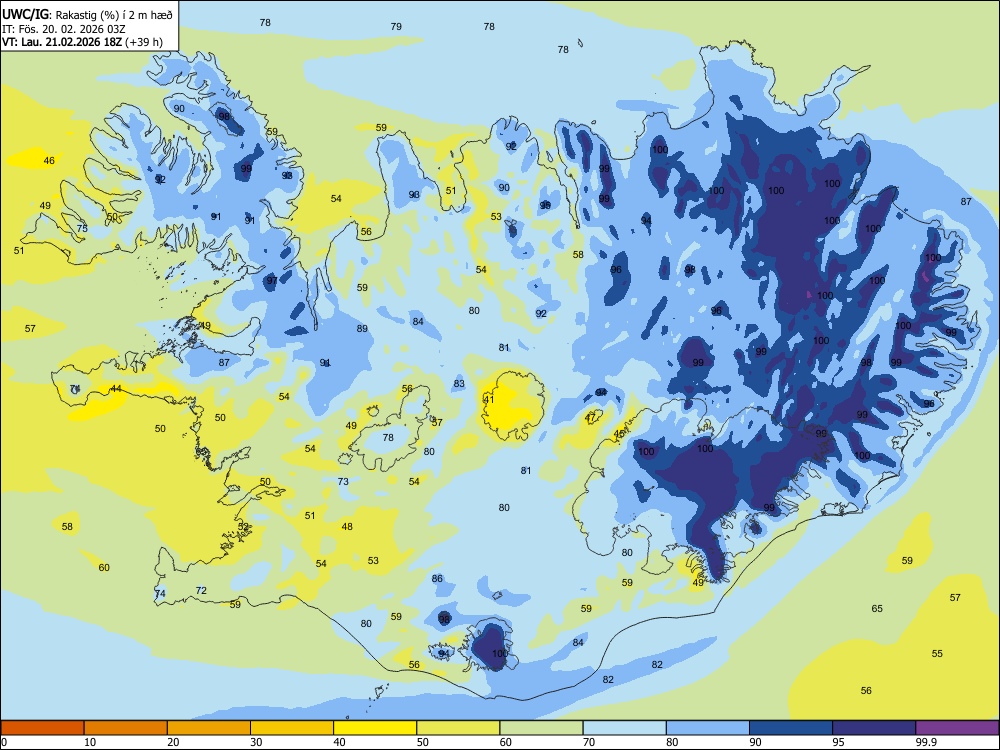Image resolution: width=1000 pixels, height=750 pixels.
Task: Select the map value 83
Action: click(459, 383)
